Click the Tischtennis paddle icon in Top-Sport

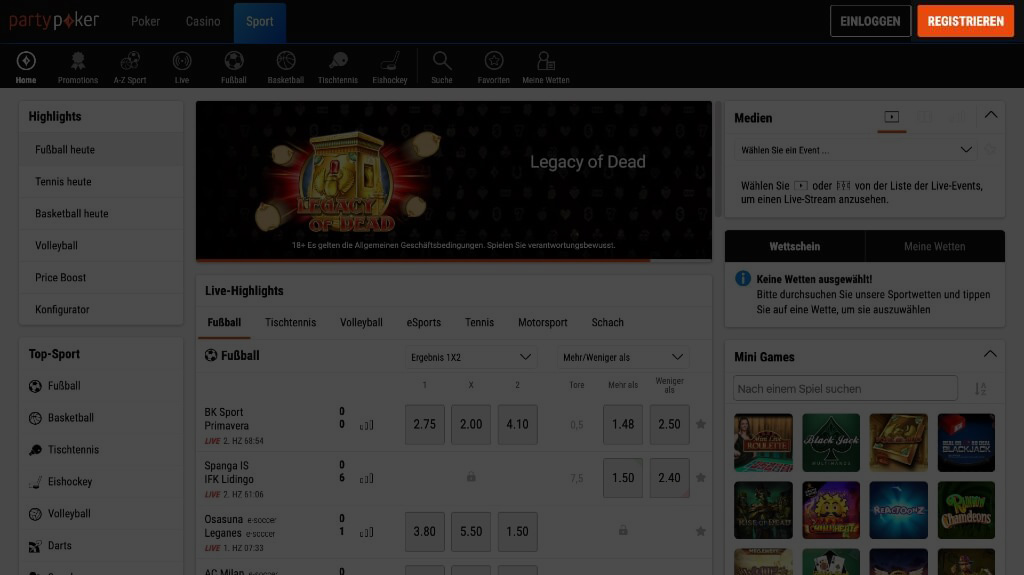[x=35, y=450]
